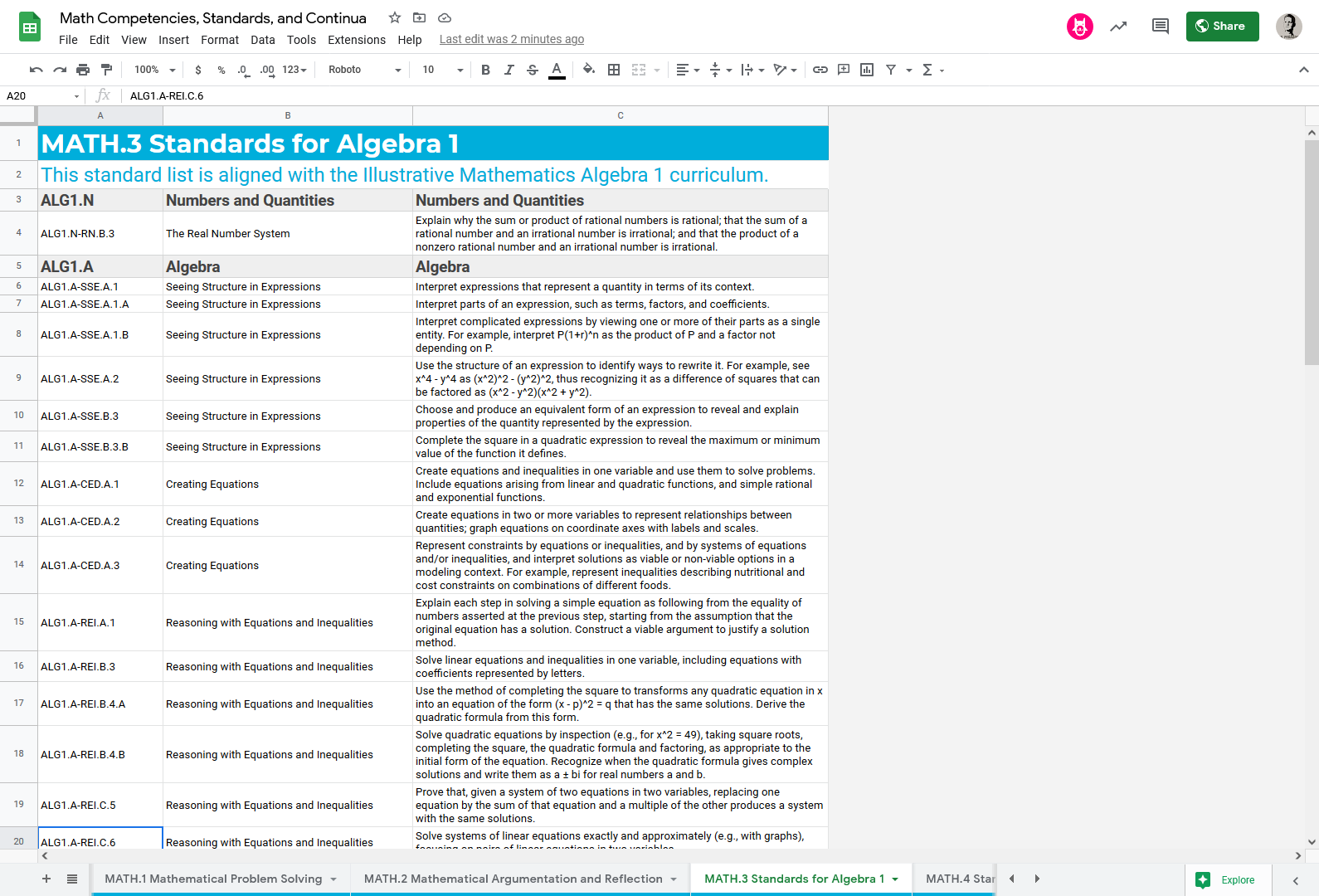Switch to MATH.1 Mathematical Problem Solving tab

point(213,879)
